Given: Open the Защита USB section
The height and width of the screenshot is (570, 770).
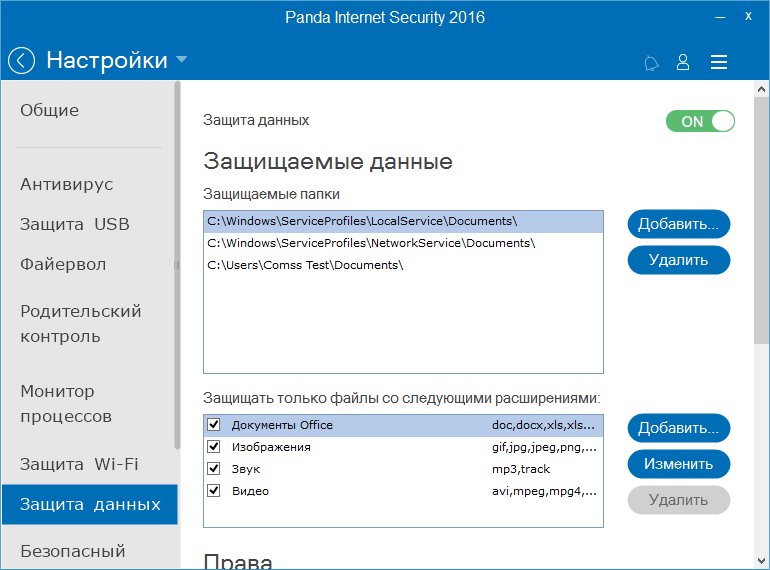Looking at the screenshot, I should (x=75, y=224).
